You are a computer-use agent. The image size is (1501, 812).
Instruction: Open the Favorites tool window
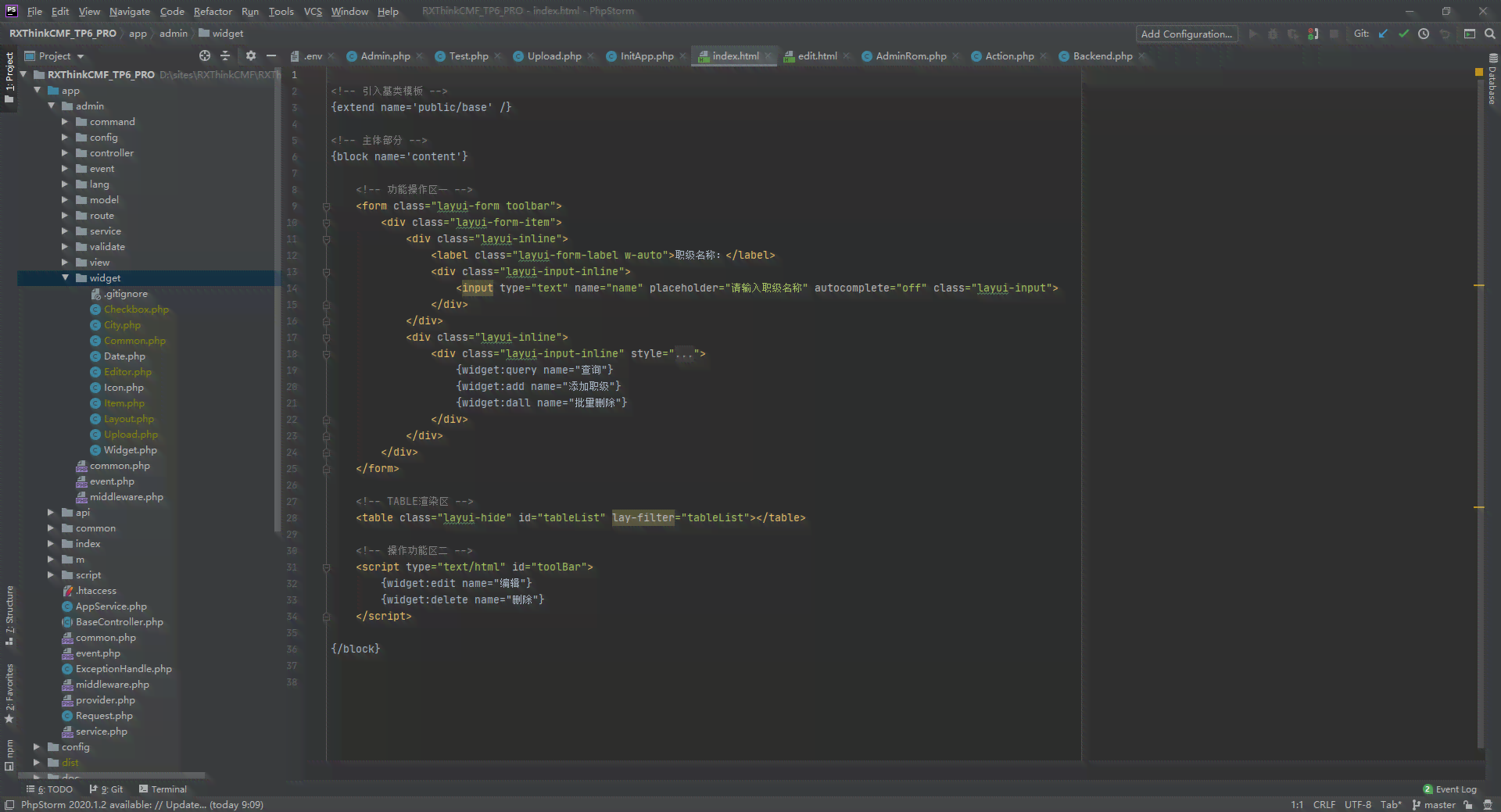pyautogui.click(x=9, y=693)
